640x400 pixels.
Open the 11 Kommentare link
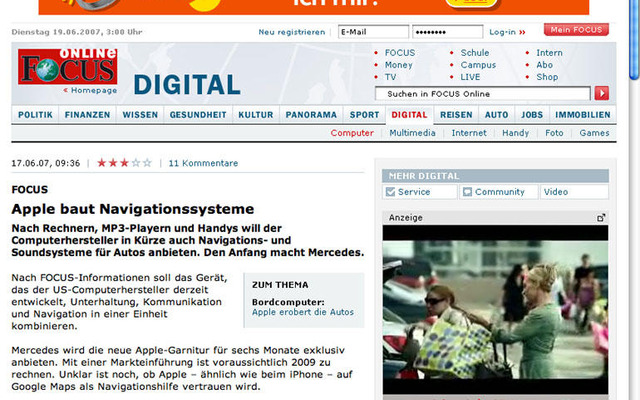coord(203,163)
